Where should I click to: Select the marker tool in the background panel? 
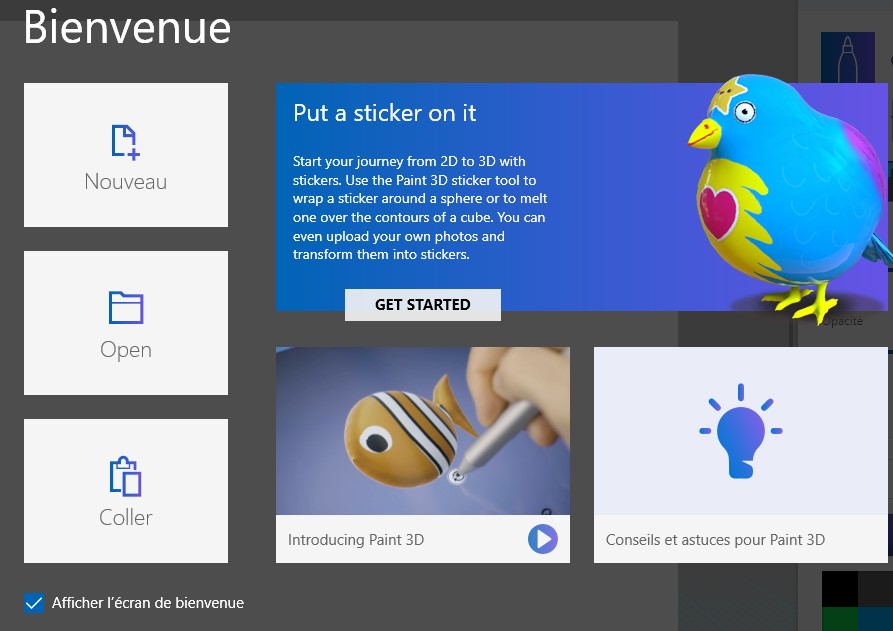tap(847, 58)
